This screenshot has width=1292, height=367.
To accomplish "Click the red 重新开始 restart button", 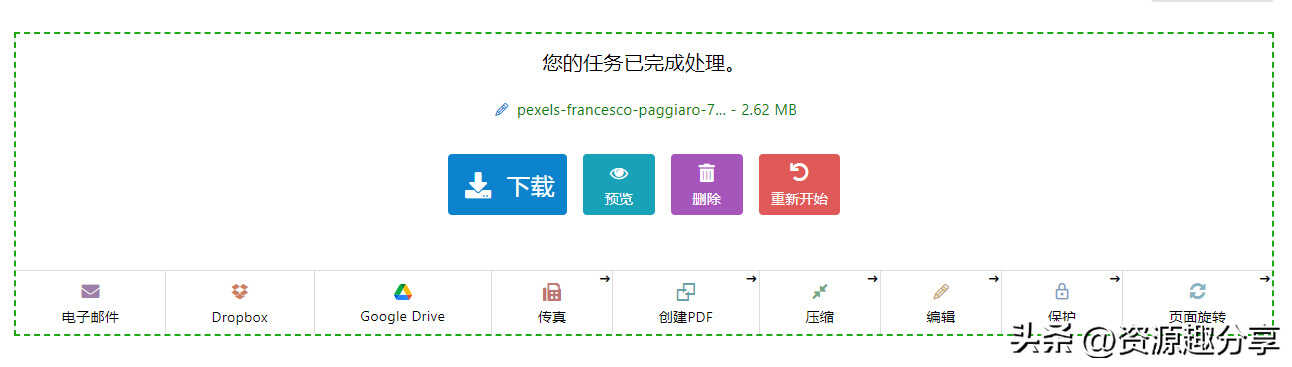I will click(x=799, y=184).
